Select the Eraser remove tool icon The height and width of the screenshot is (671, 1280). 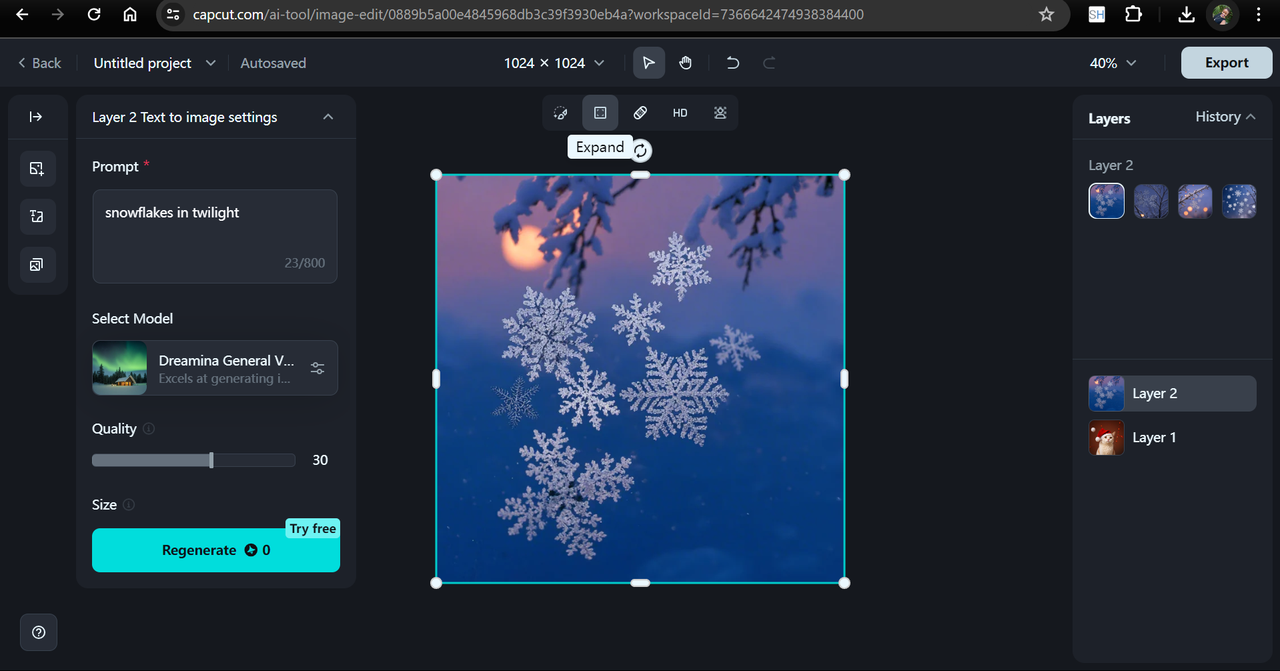(x=640, y=113)
